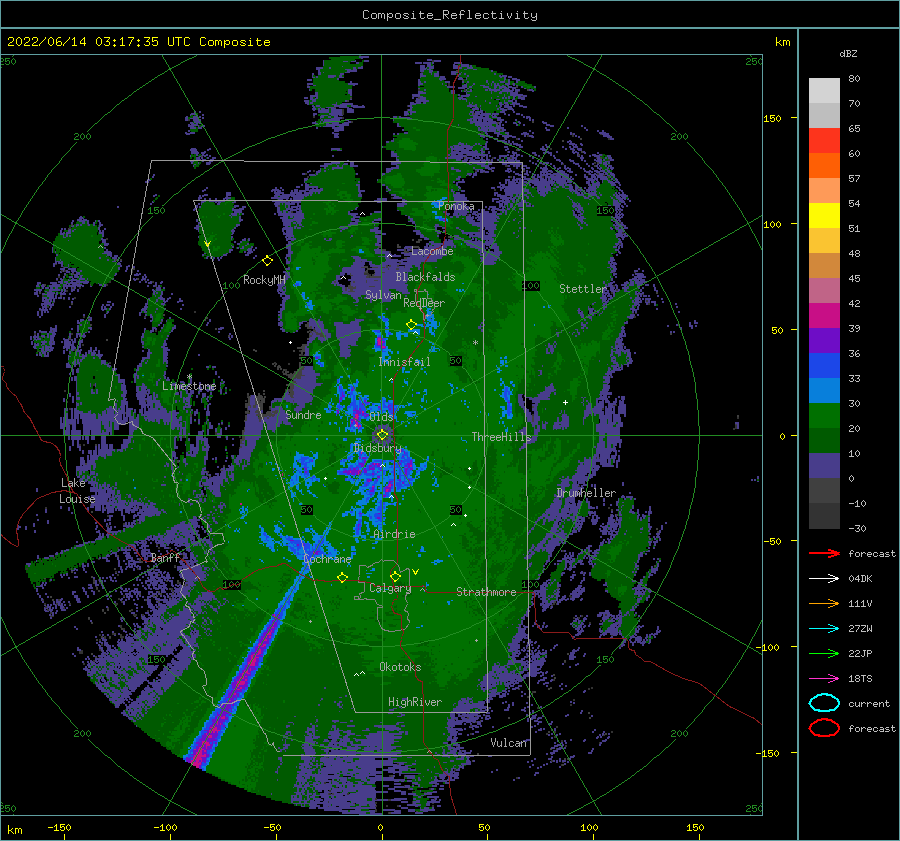This screenshot has width=900, height=841.
Task: Click the HighRiver city label
Action: click(415, 702)
